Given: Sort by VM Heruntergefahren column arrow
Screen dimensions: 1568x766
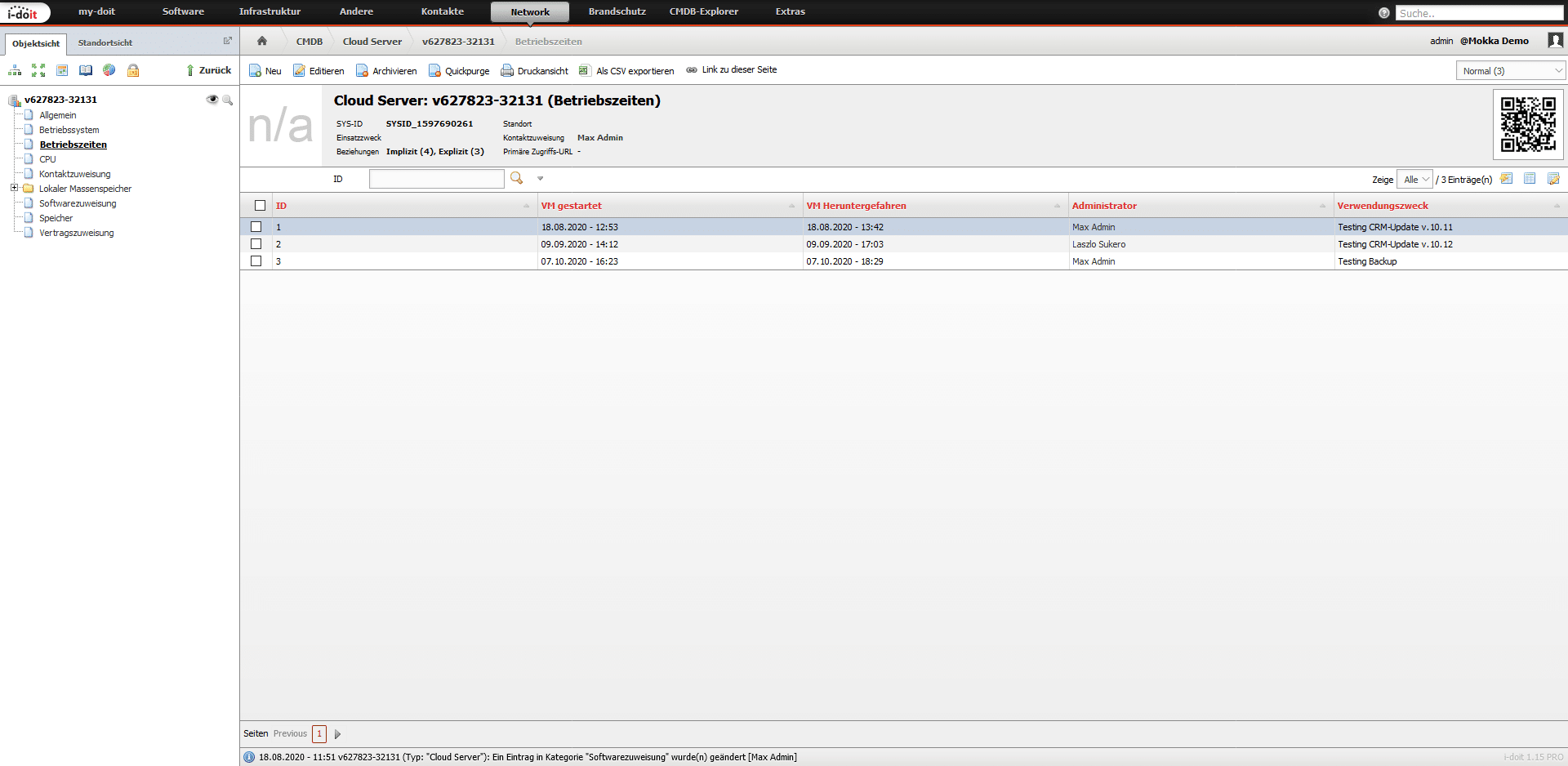Looking at the screenshot, I should point(1057,206).
